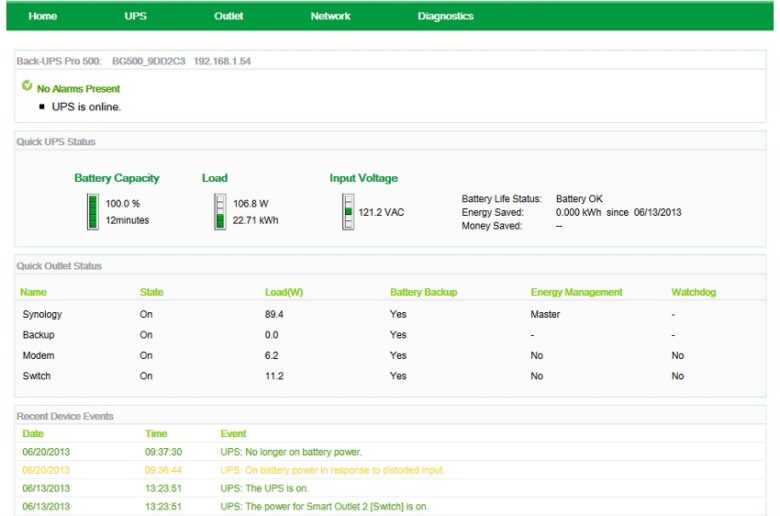
Task: Click the Input Voltage heading
Action: coord(364,178)
